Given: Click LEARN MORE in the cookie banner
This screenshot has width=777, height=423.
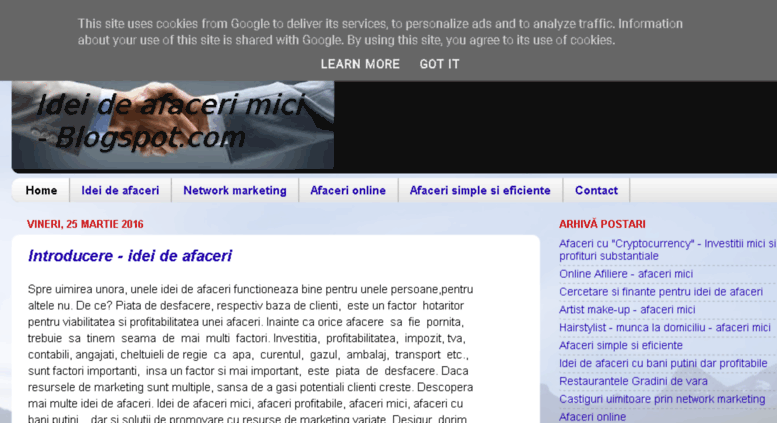Looking at the screenshot, I should coord(360,64).
